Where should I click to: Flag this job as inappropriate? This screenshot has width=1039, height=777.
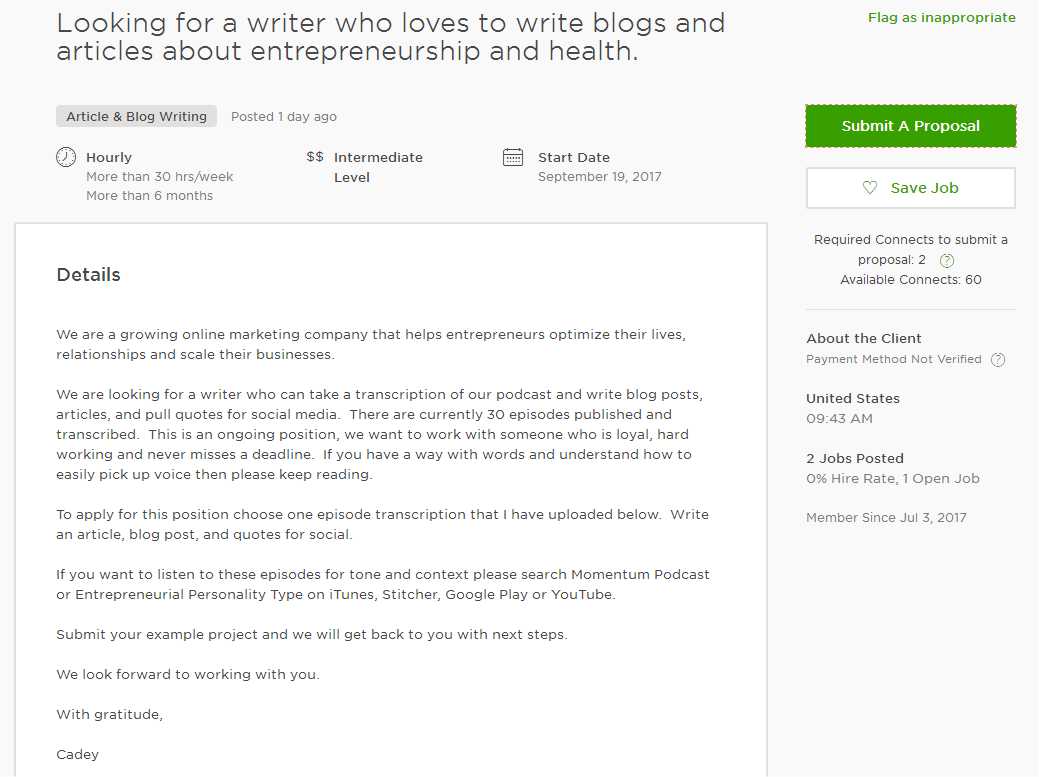click(x=941, y=18)
